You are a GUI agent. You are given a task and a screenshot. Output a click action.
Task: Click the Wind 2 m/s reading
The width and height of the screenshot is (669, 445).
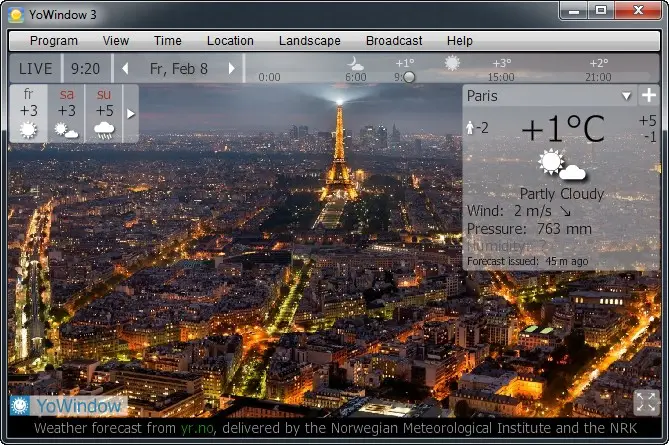509,211
